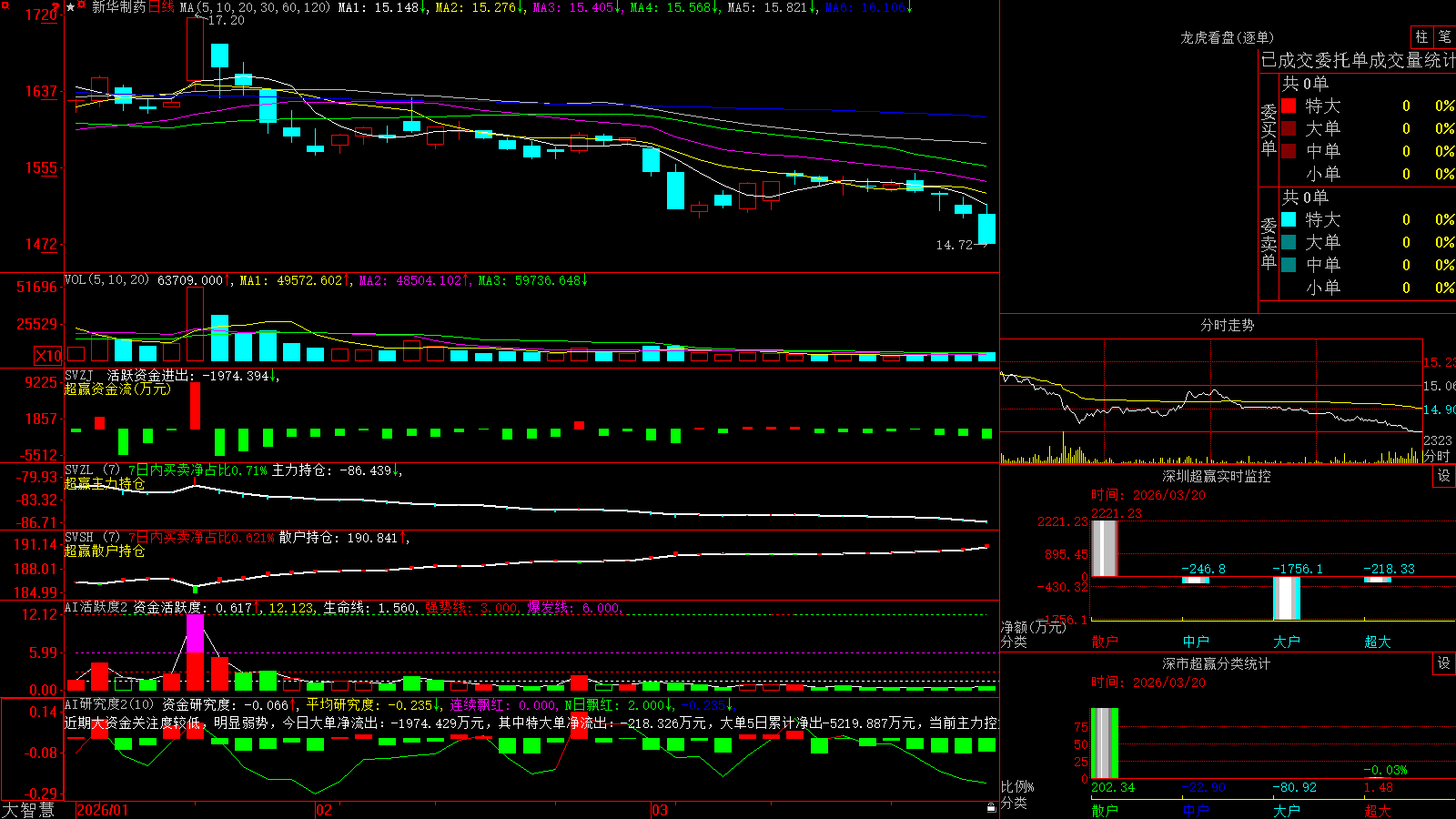Click the 大智慧 label at bottom-left

(x=28, y=810)
